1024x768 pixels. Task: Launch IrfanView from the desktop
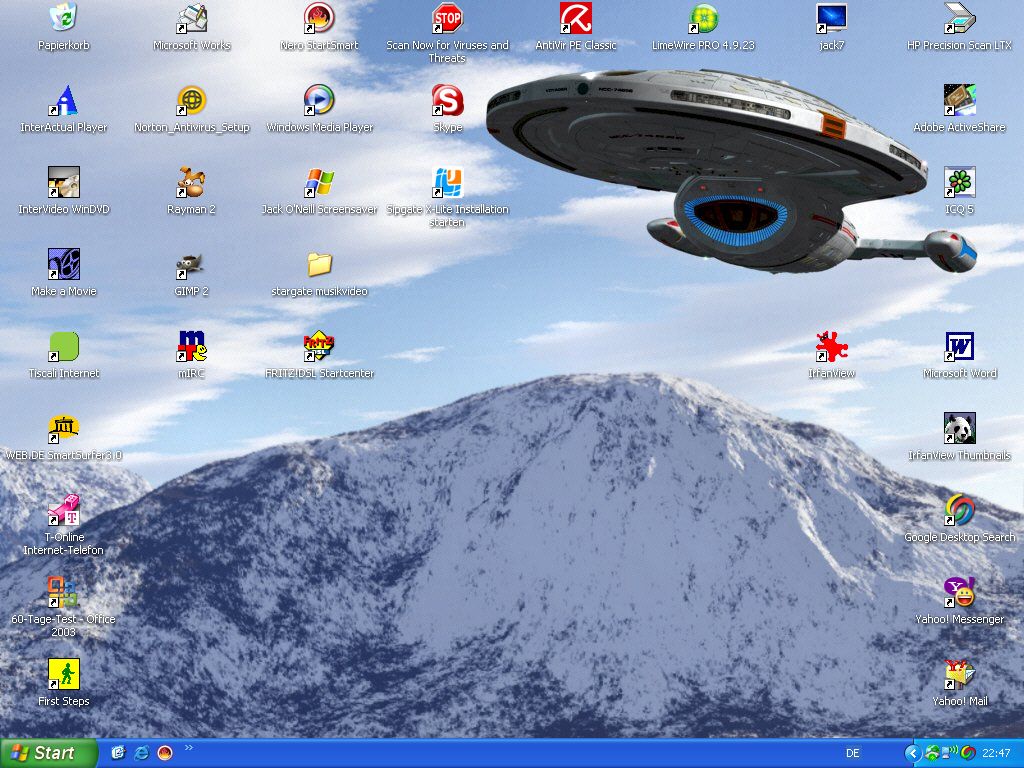click(x=831, y=346)
